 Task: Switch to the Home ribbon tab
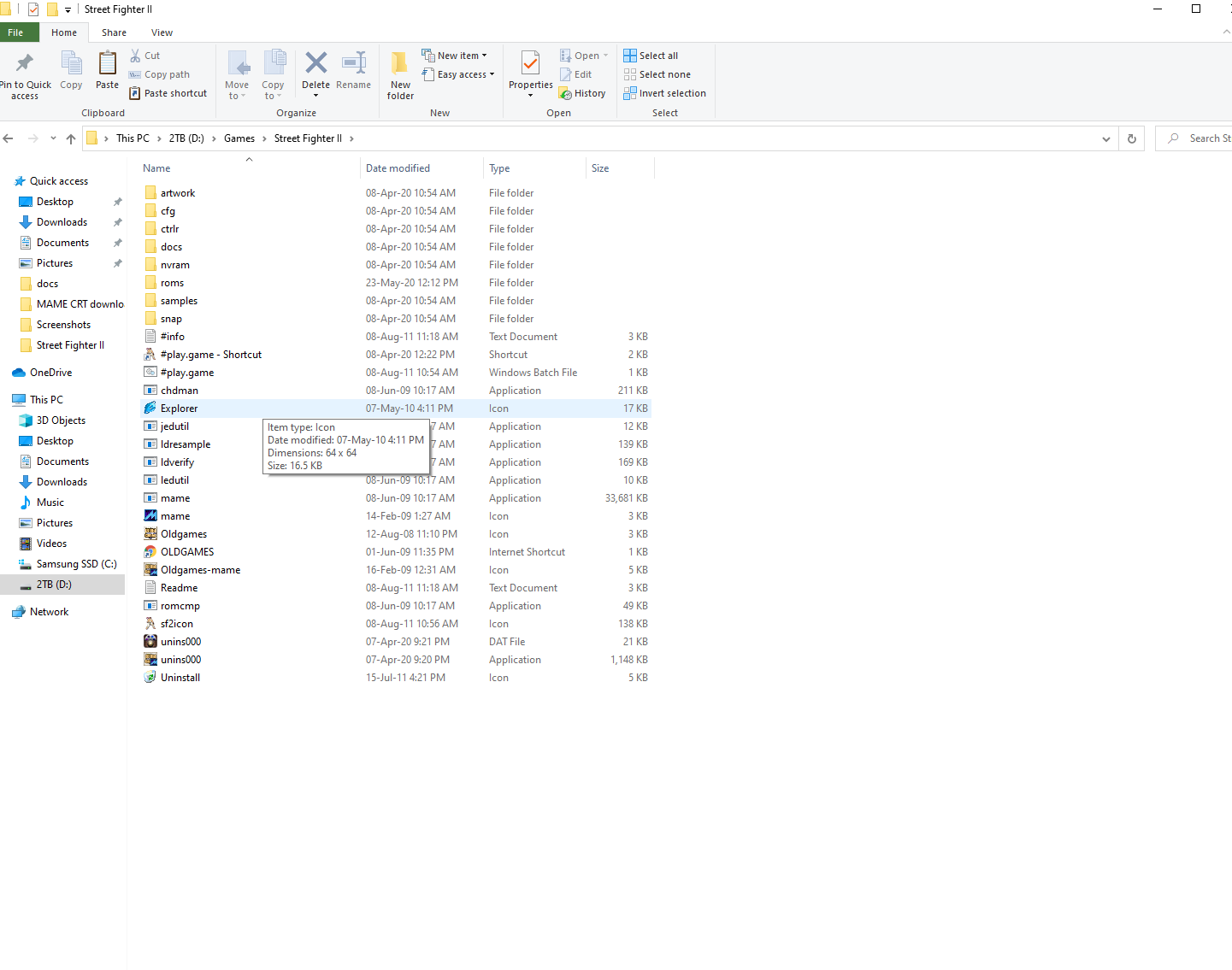64,32
